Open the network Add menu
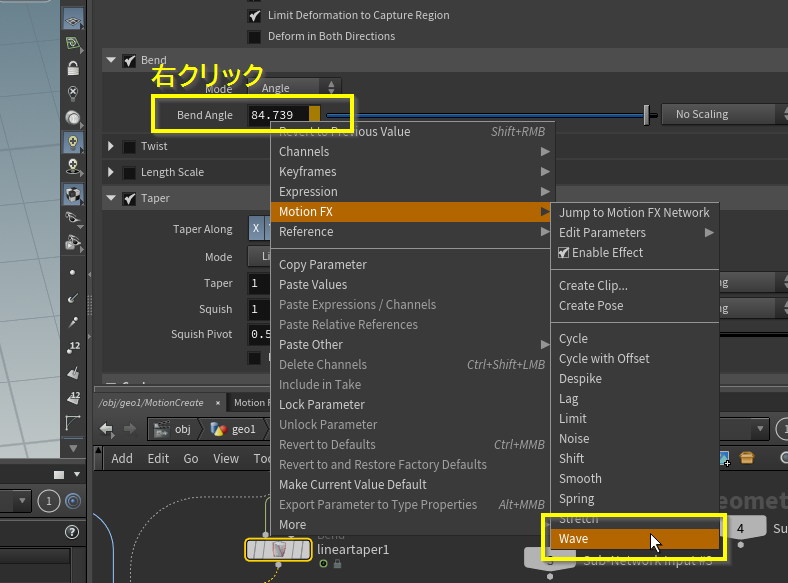 122,458
